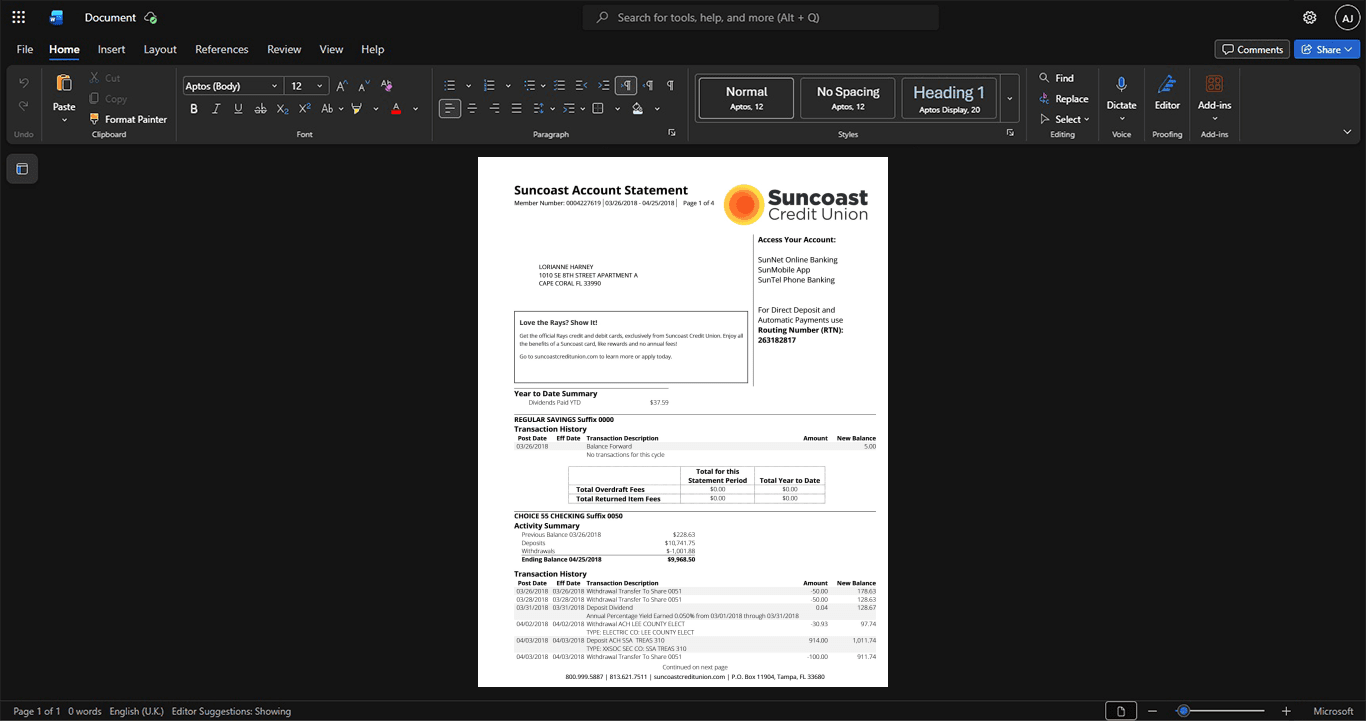Decrease the font size
1366x721 pixels.
click(364, 86)
